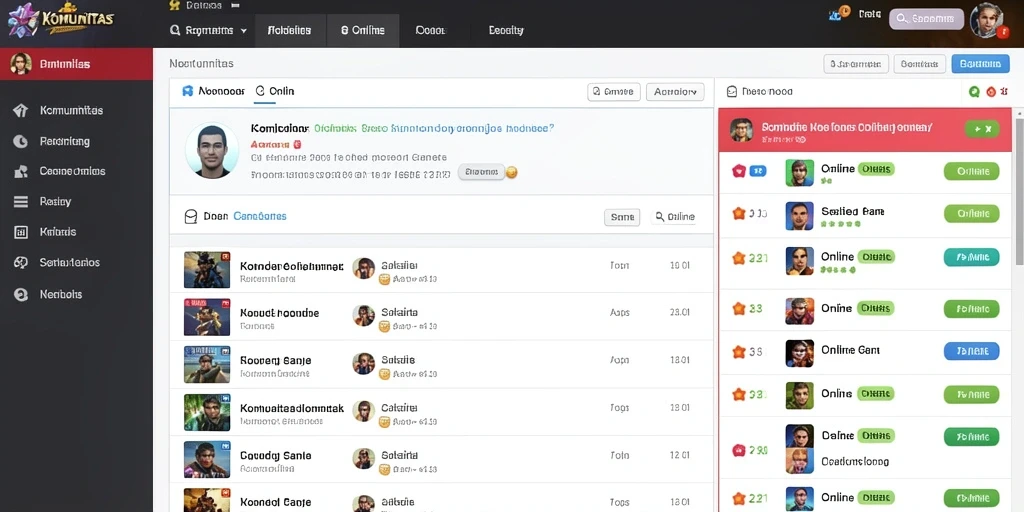Open the game thumbnail in the 12 01 row
The image size is (1024, 512).
(x=207, y=459)
